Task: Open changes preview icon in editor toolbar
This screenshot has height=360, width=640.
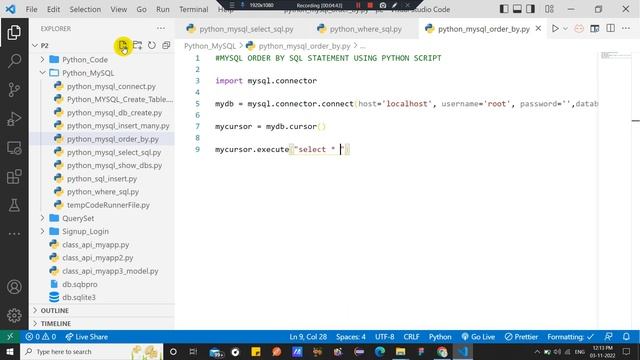Action: pos(595,29)
